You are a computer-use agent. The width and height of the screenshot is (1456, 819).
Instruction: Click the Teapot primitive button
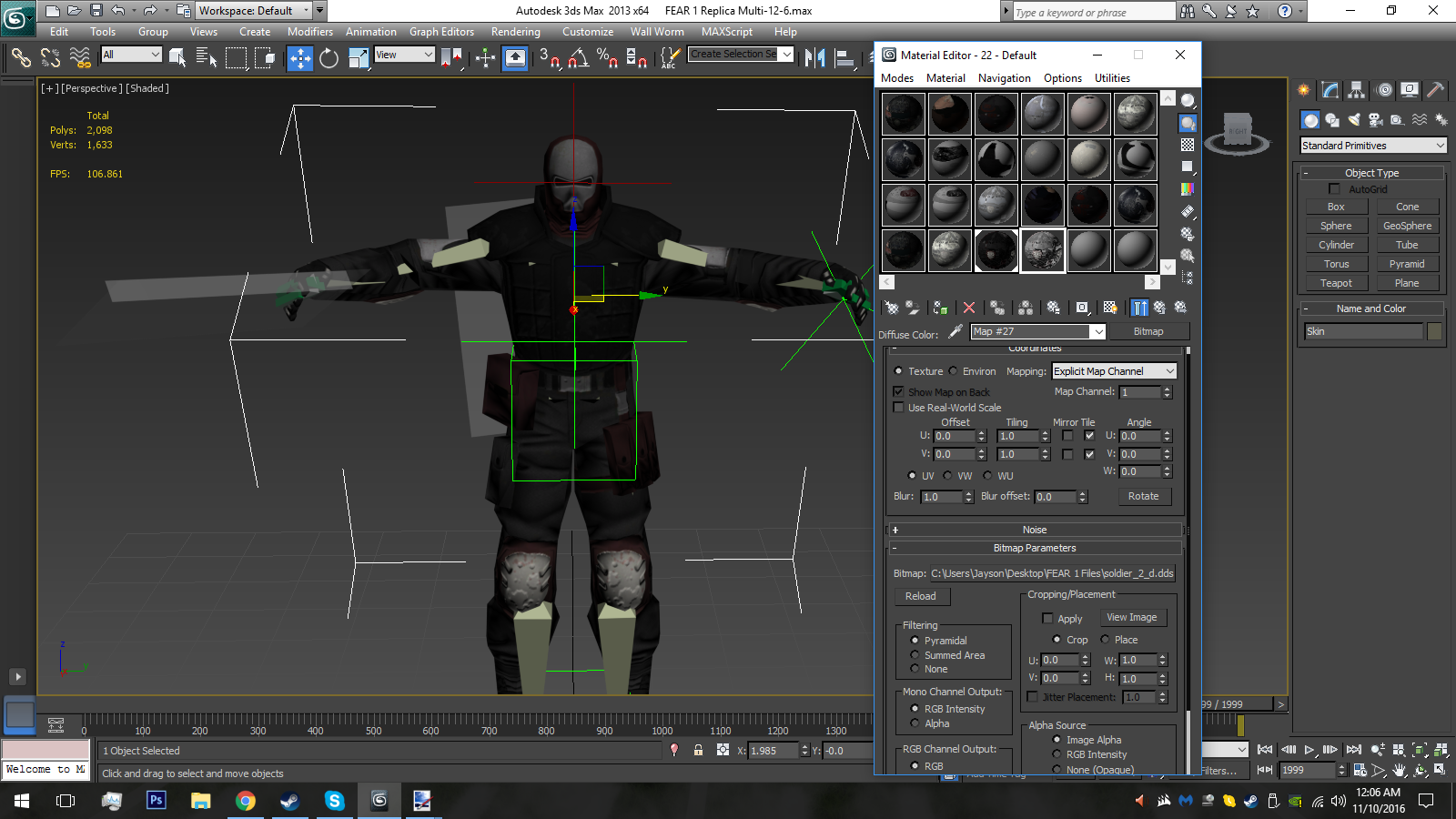point(1336,283)
